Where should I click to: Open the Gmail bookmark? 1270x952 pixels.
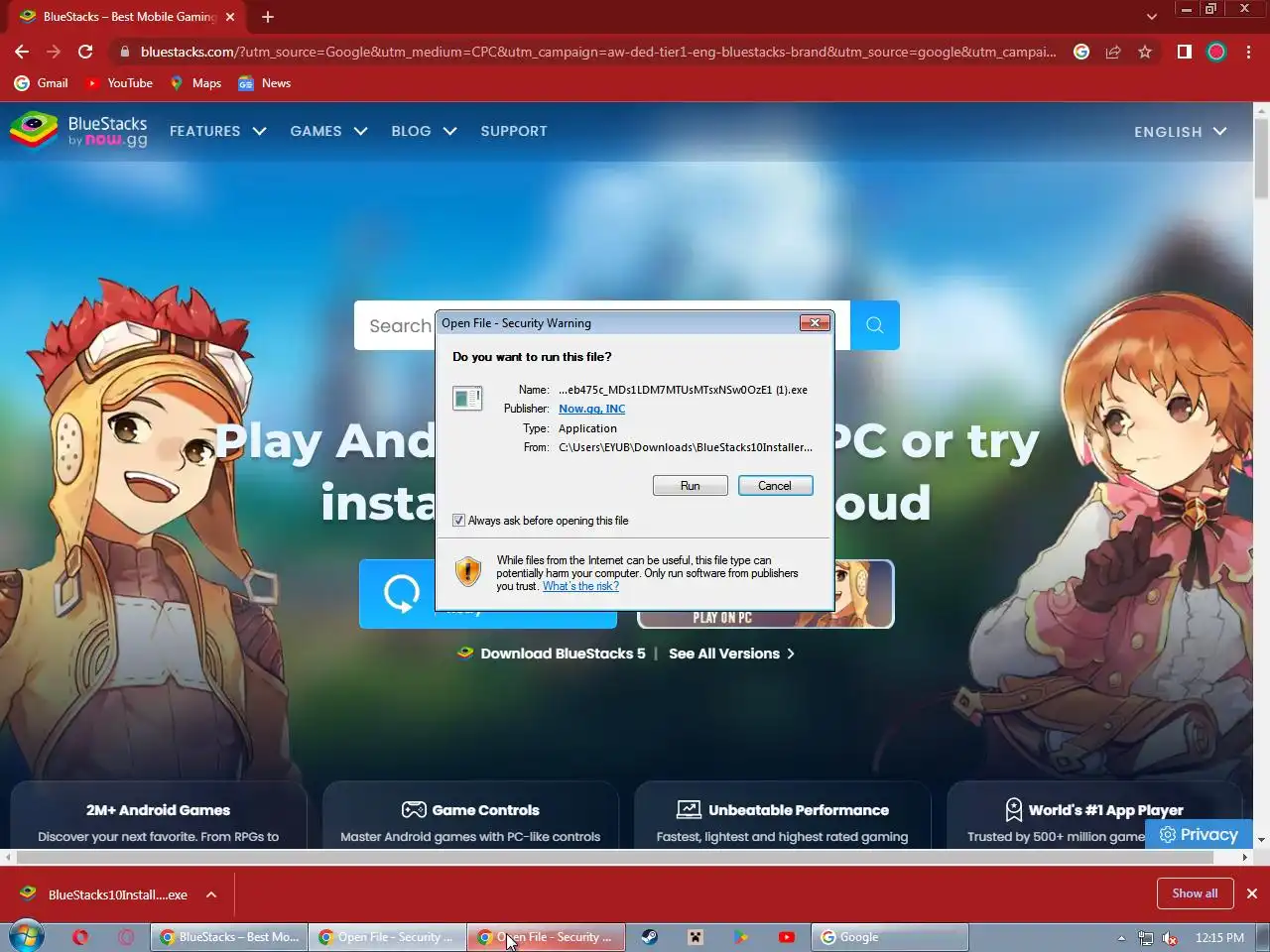click(42, 83)
